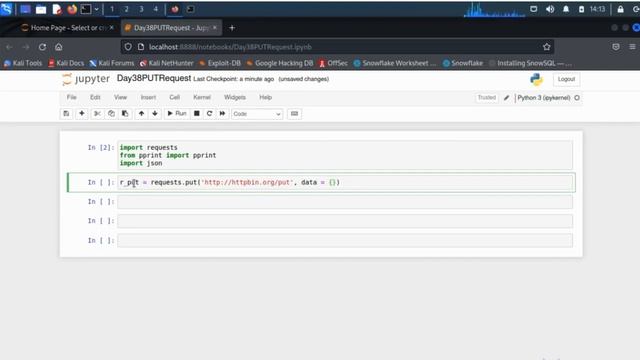This screenshot has height=360, width=640.
Task: Rename notebook via Day38PUTRequest title
Action: click(x=154, y=78)
